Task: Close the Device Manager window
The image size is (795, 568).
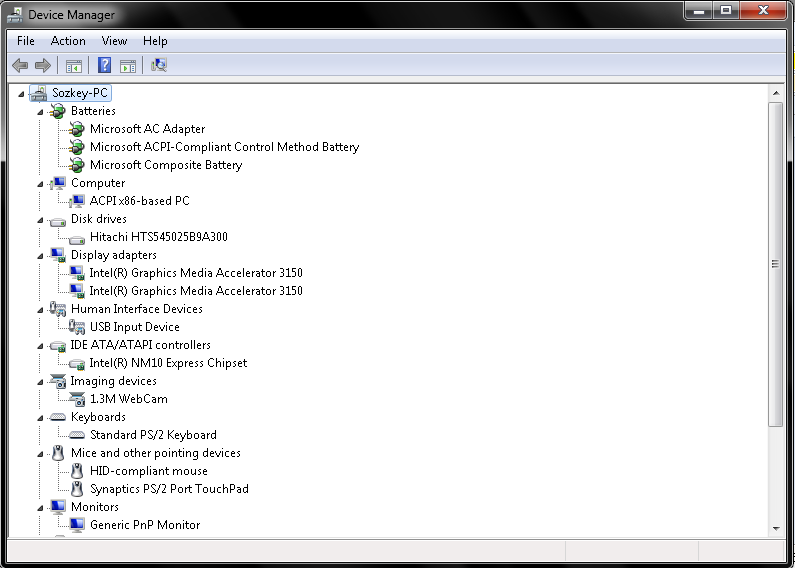Action: click(x=763, y=10)
